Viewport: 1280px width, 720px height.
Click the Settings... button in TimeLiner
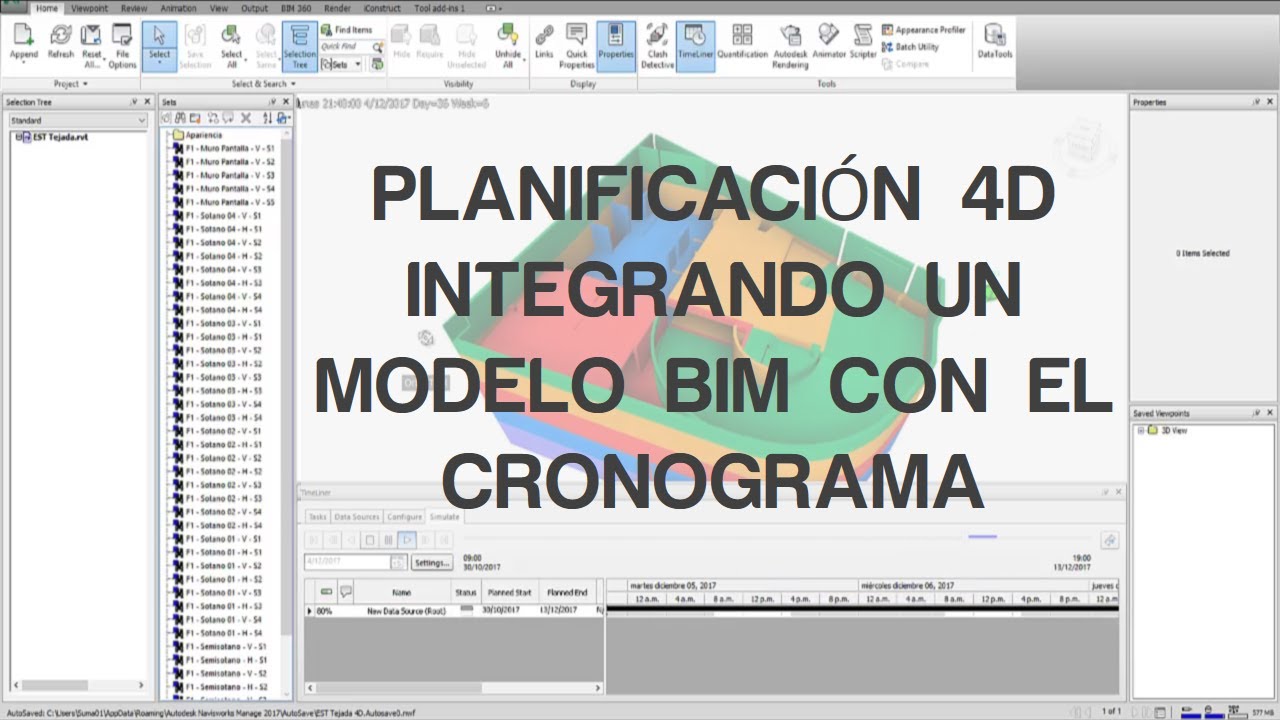tap(432, 563)
